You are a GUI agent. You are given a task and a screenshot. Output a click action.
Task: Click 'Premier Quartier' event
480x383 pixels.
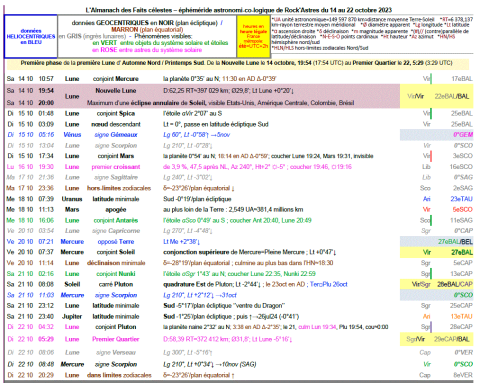point(116,339)
